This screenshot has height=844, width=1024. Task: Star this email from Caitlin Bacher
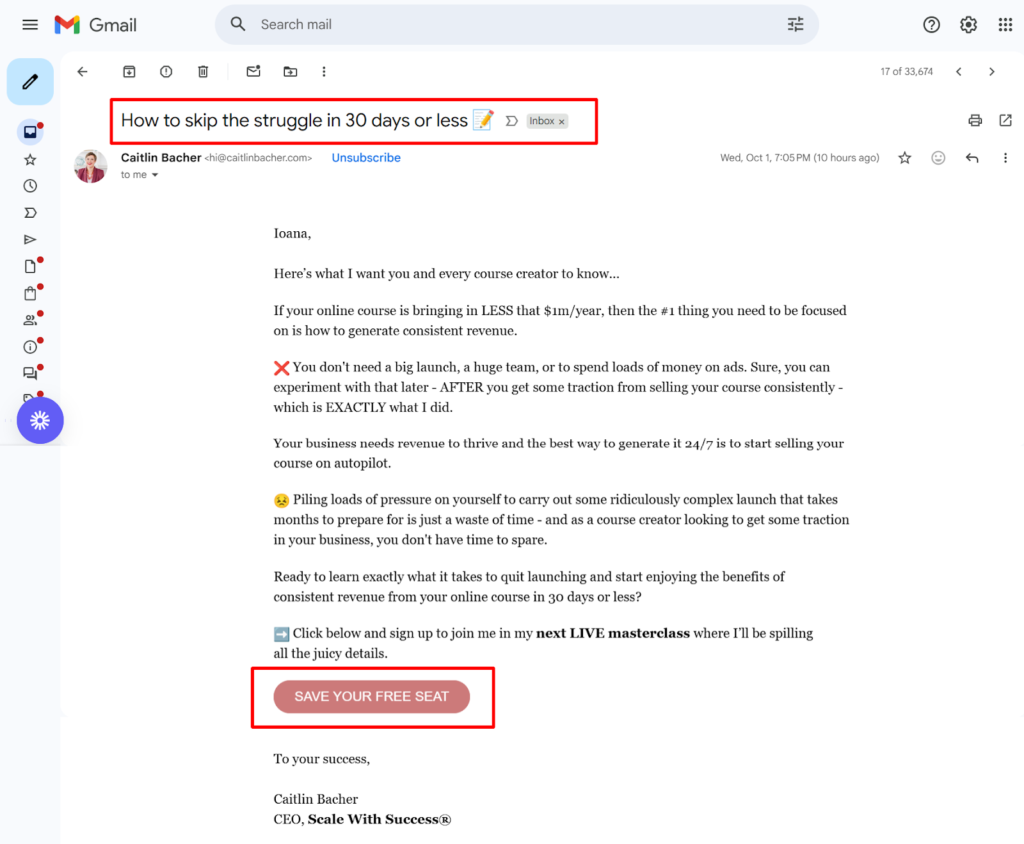click(904, 157)
